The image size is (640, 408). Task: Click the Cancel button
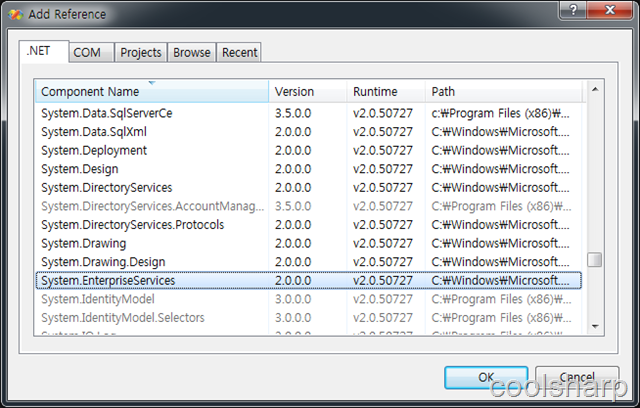[577, 377]
